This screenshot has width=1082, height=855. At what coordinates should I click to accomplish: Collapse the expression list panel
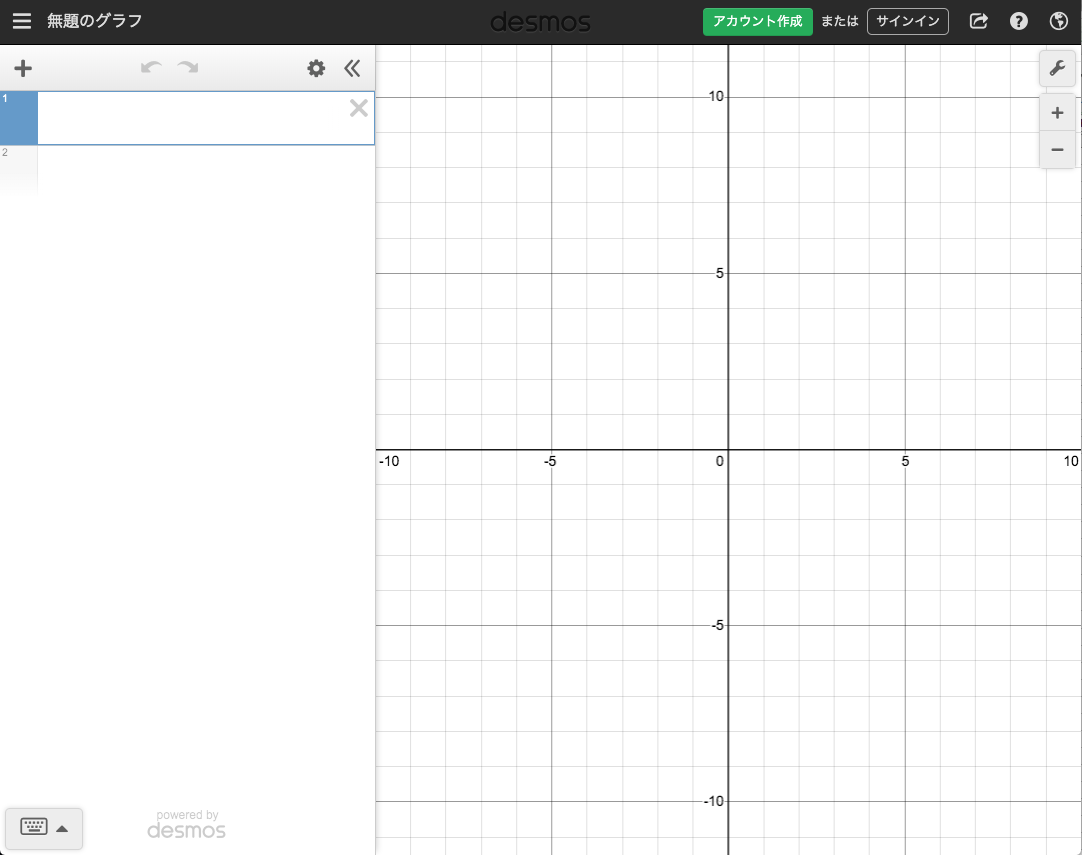352,68
